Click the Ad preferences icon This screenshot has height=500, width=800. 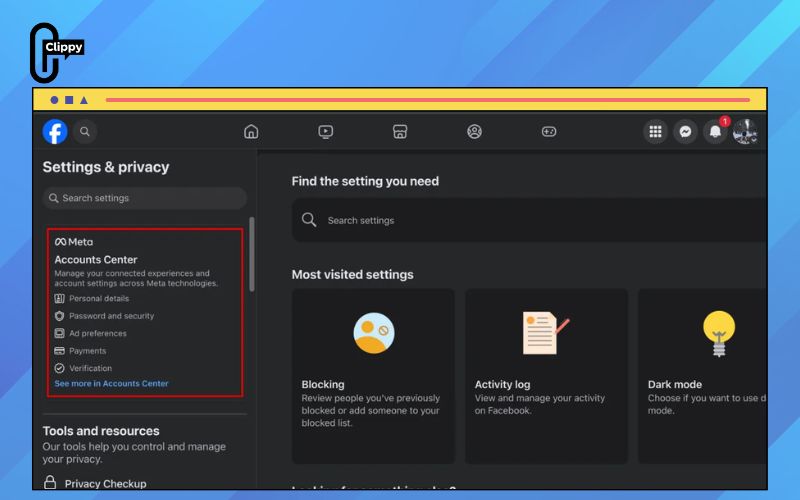coord(60,333)
